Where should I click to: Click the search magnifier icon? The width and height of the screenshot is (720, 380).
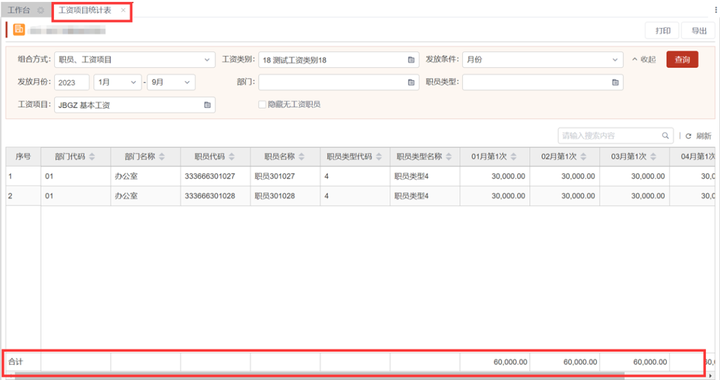click(665, 136)
